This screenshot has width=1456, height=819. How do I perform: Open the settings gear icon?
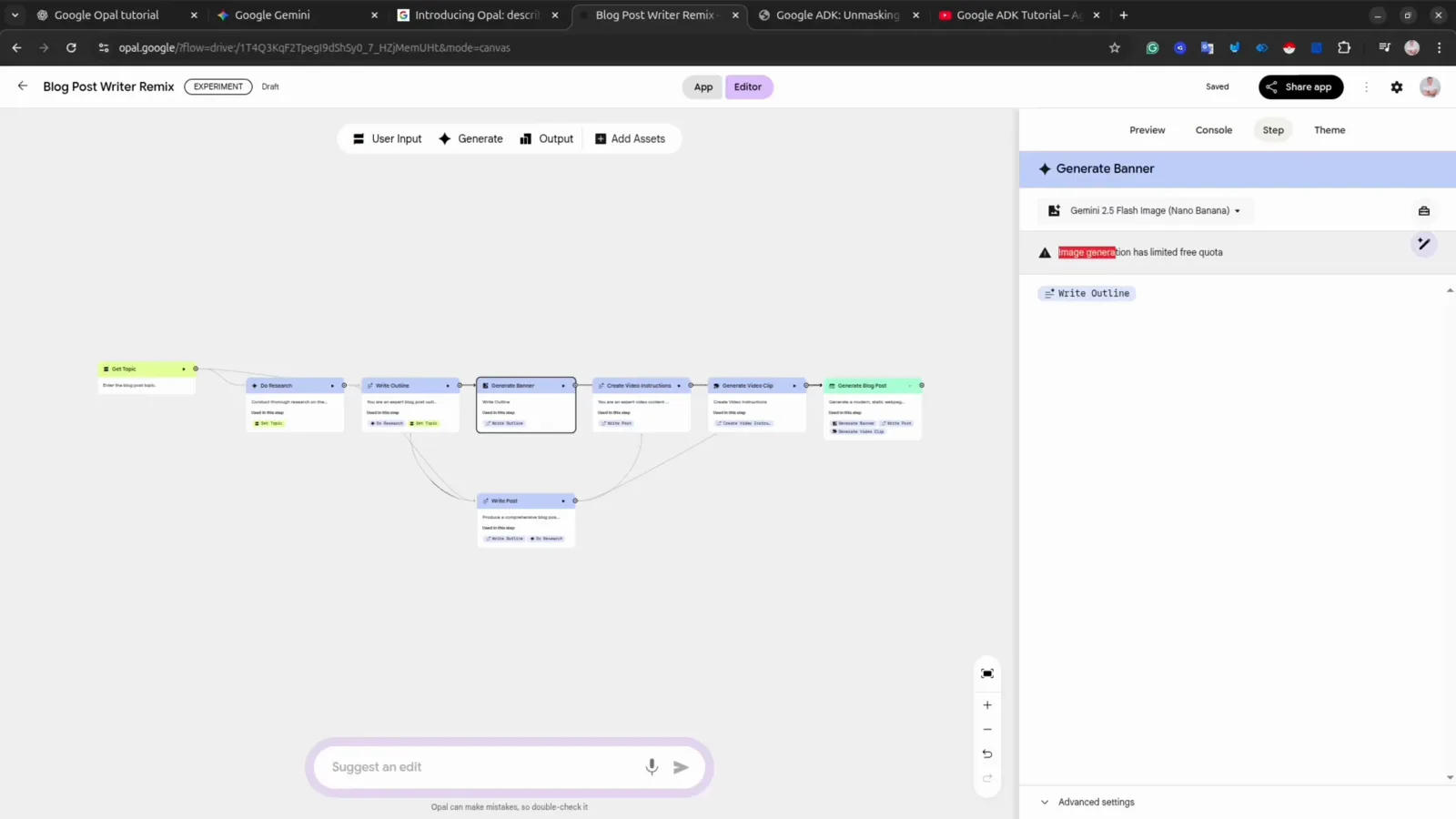click(1397, 87)
